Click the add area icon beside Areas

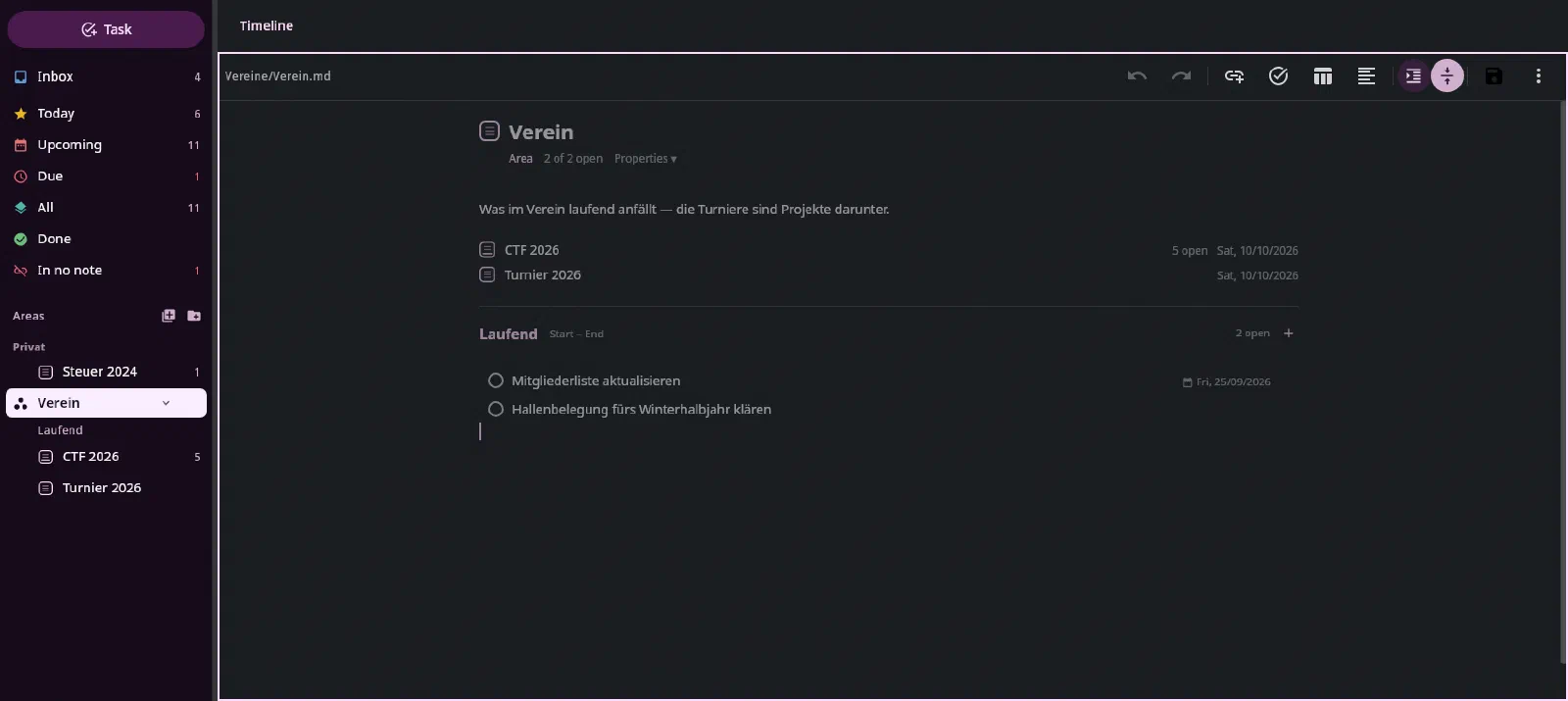(x=169, y=316)
